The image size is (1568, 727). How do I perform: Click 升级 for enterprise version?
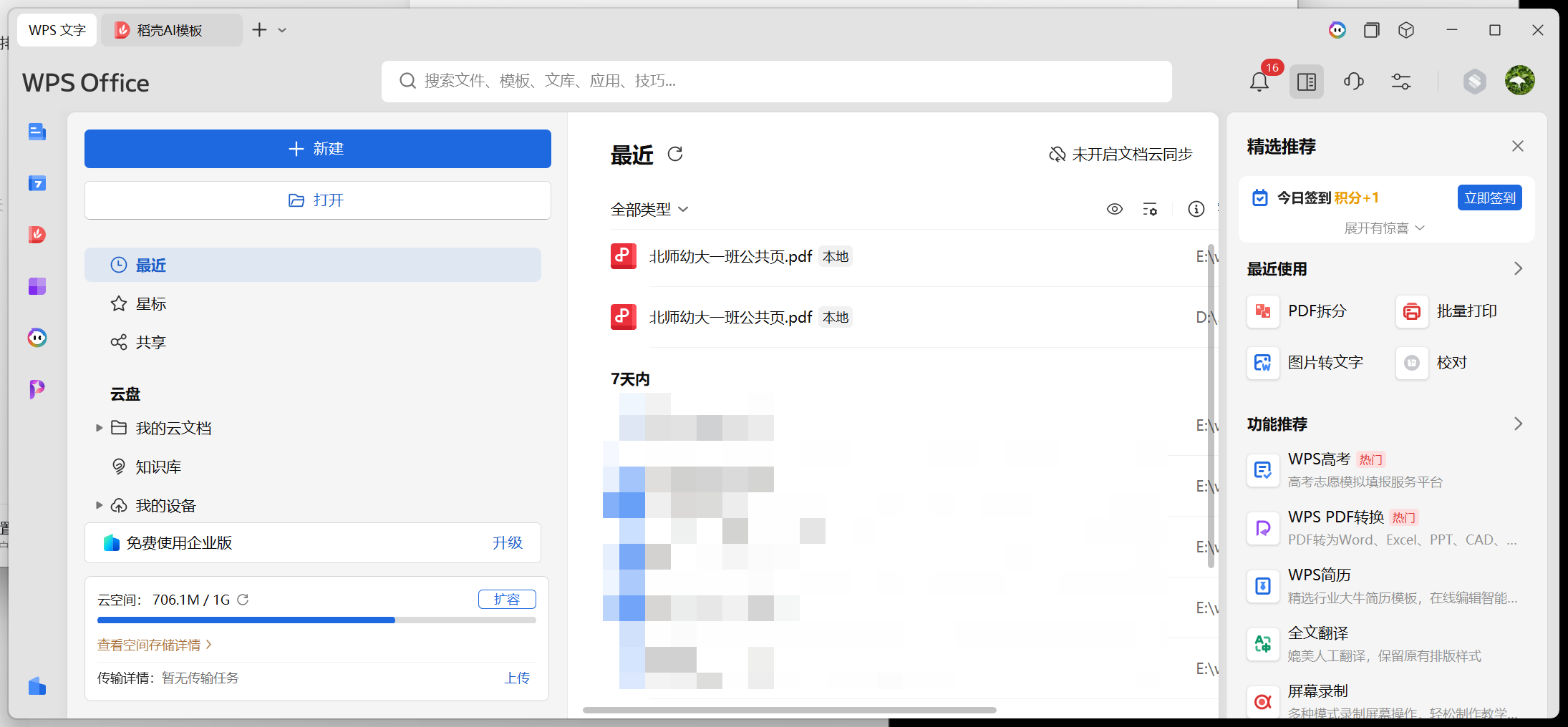tap(508, 543)
